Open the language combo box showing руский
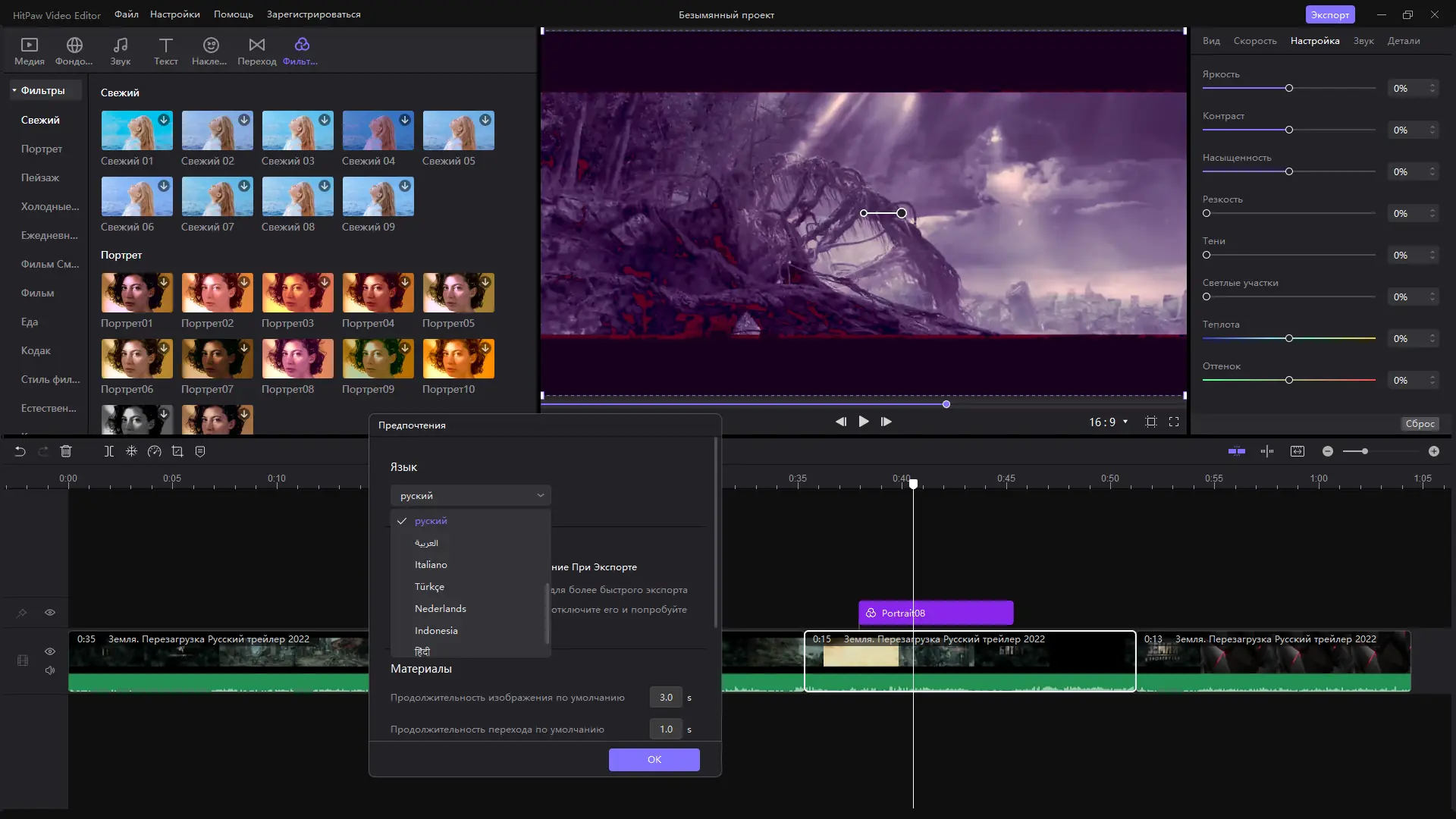This screenshot has height=819, width=1456. 470,495
